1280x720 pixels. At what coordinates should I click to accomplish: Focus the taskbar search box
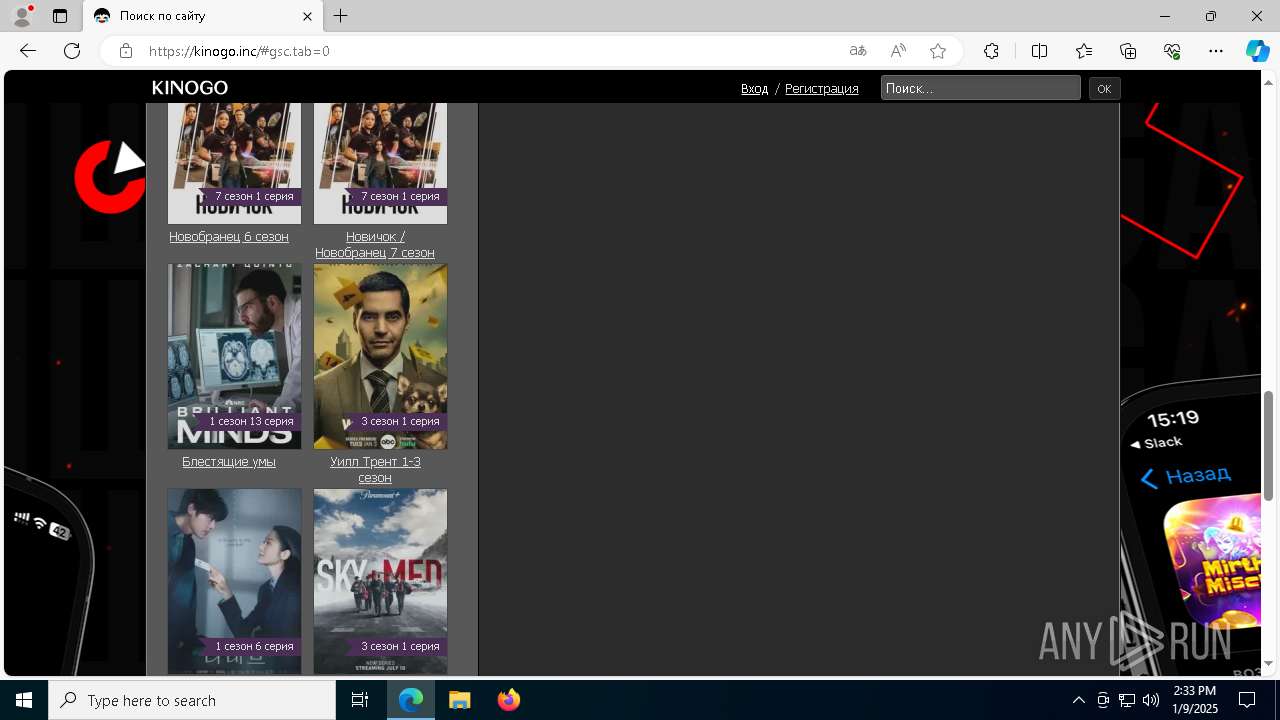click(x=192, y=700)
